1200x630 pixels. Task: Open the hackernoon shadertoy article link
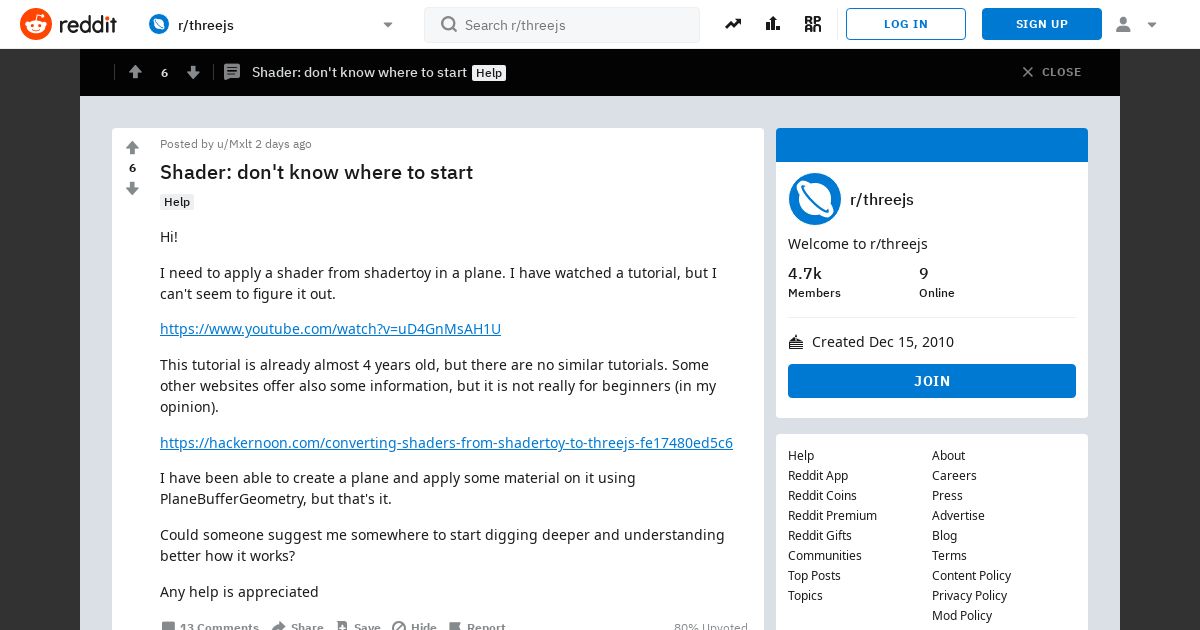tap(446, 442)
